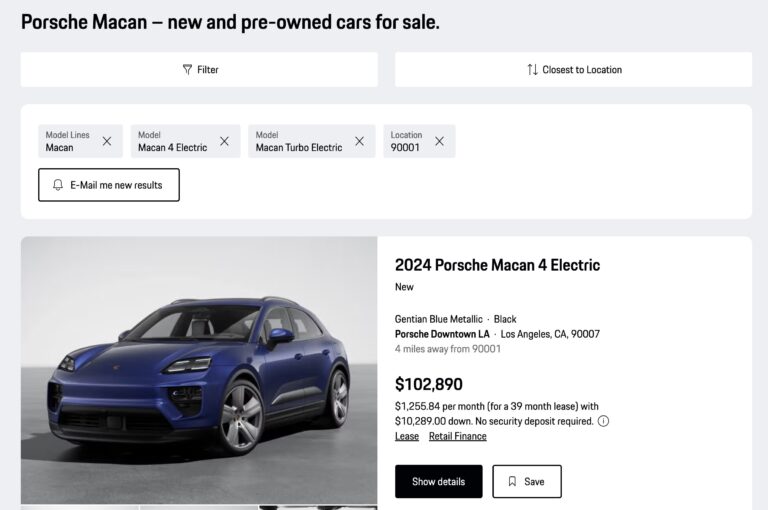The width and height of the screenshot is (768, 510).
Task: Select the Location 90001 chip label
Action: pyautogui.click(x=406, y=141)
